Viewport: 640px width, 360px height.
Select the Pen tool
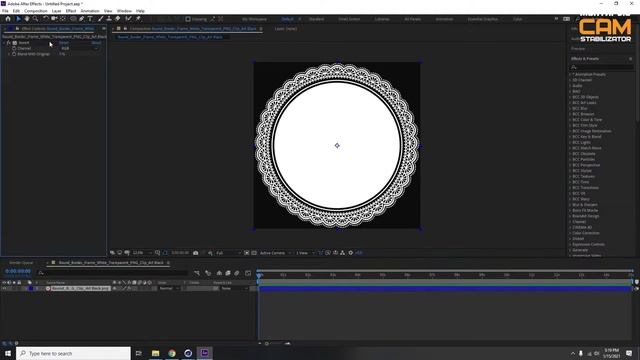coord(82,19)
